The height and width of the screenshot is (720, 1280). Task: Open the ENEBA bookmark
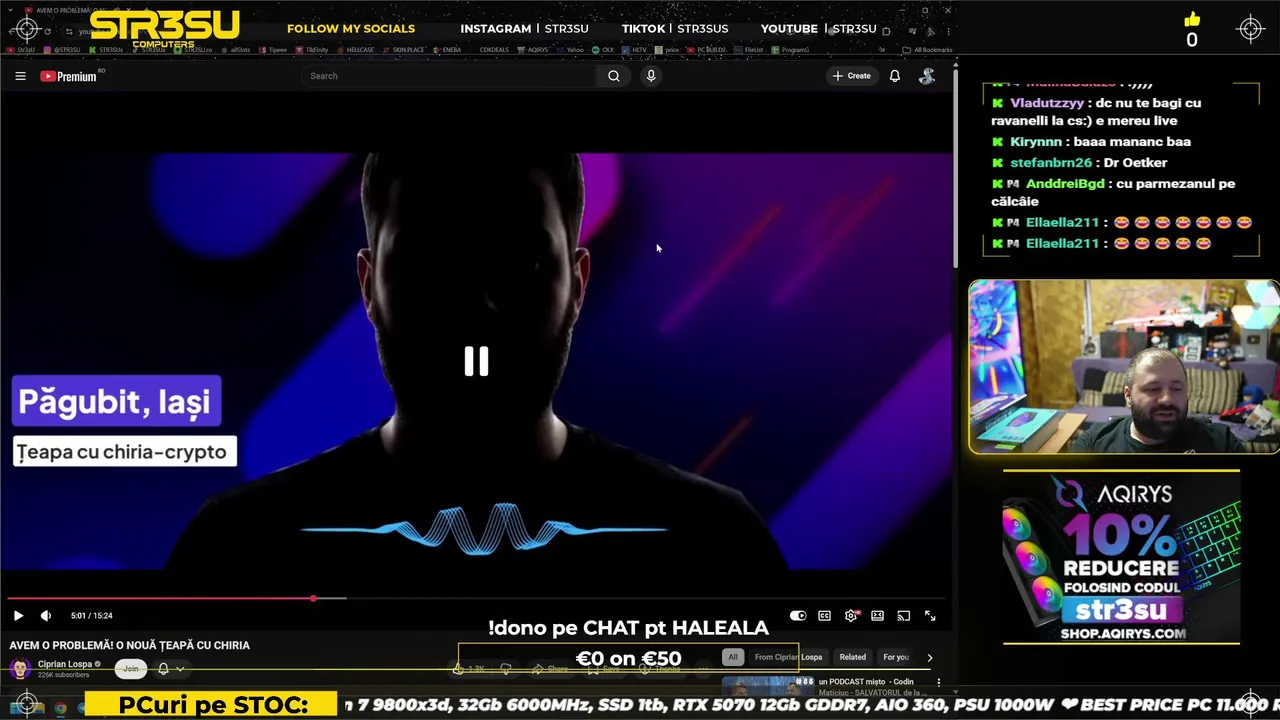(x=446, y=50)
